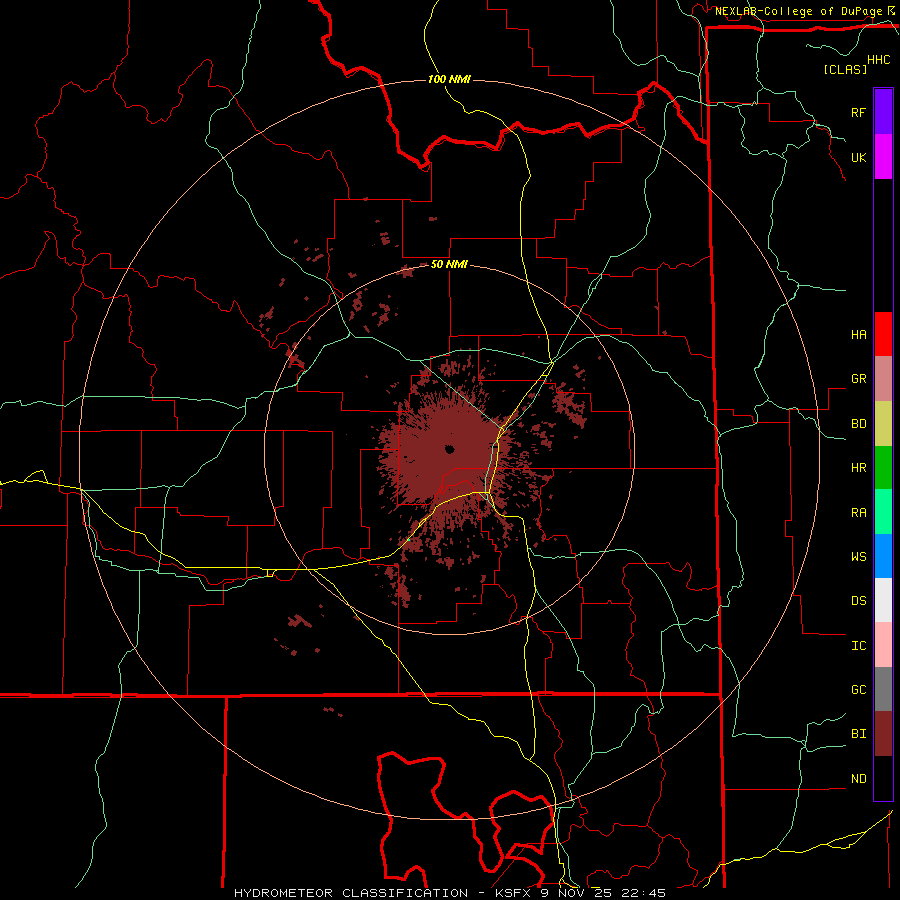Click the HA red legend swatch
Screen dimensions: 900x900
tap(883, 334)
